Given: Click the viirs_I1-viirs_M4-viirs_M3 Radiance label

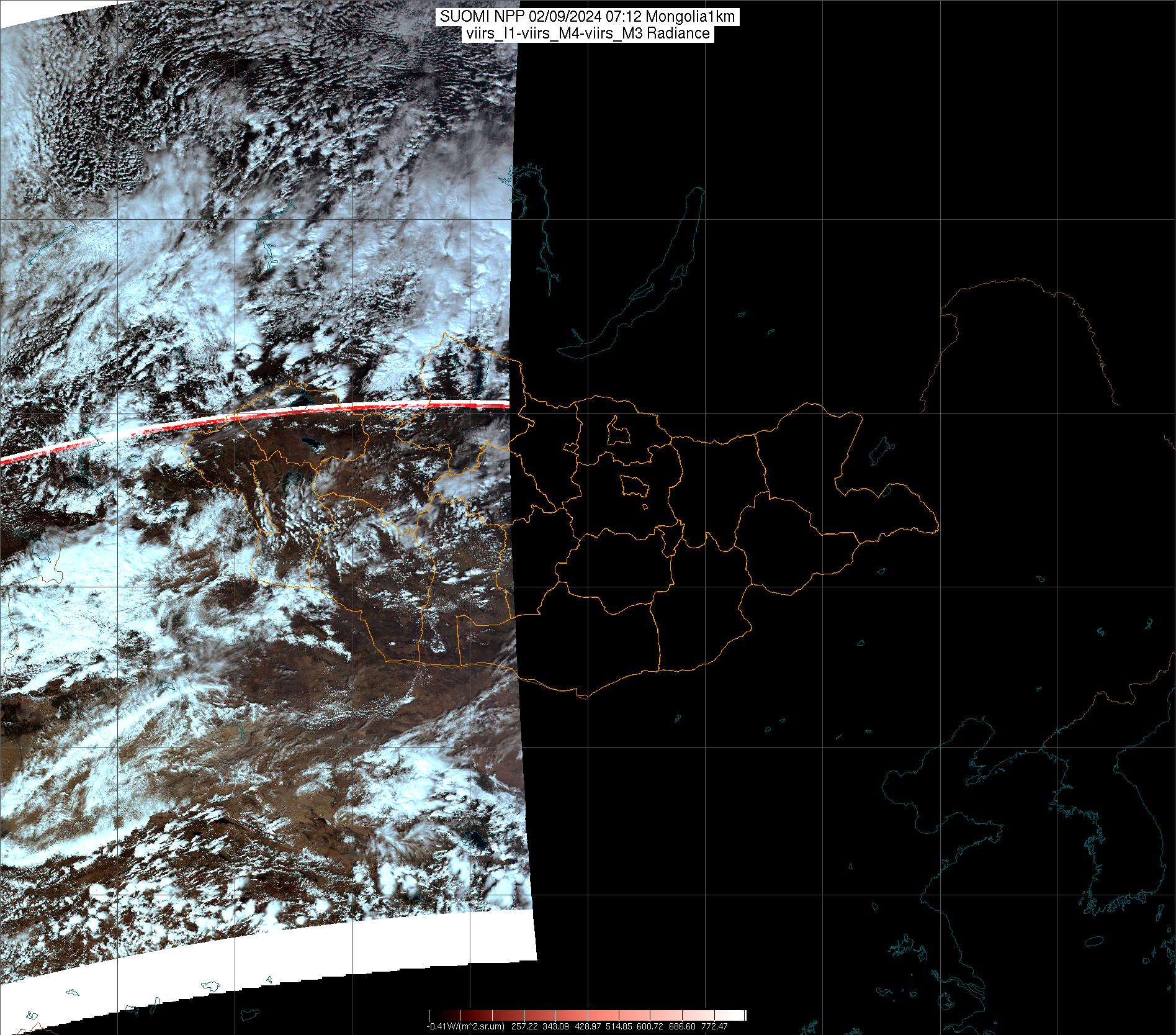Looking at the screenshot, I should 587,34.
